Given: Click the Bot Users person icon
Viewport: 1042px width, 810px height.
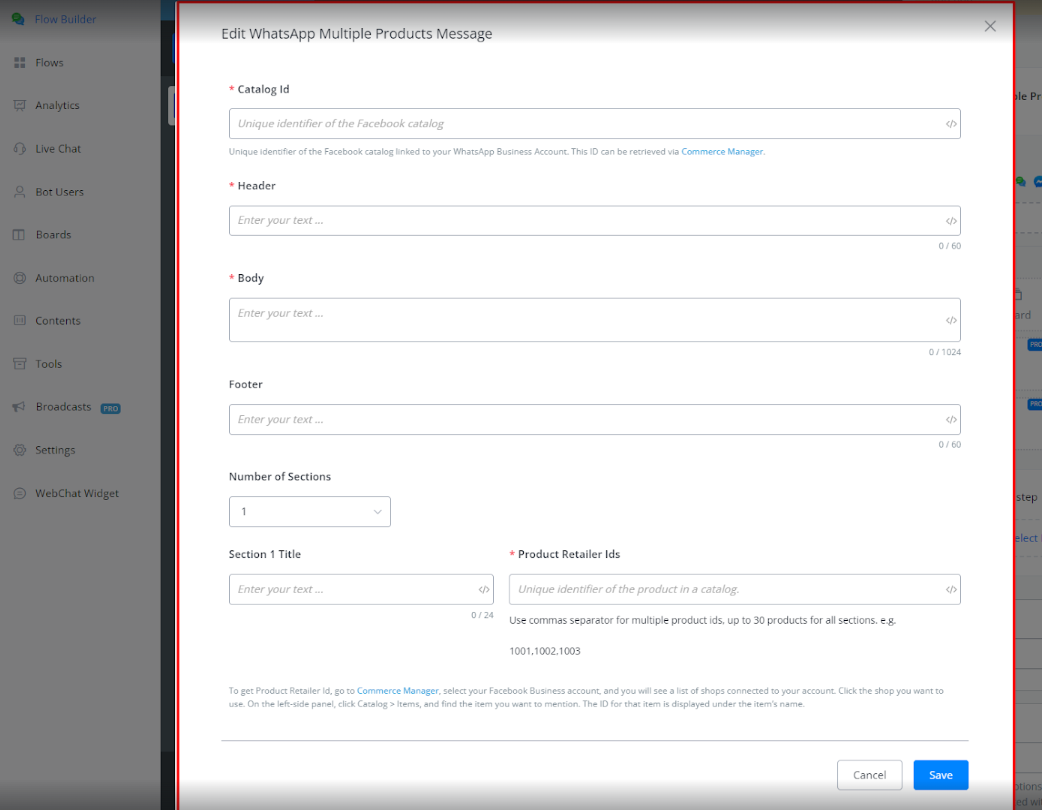Looking at the screenshot, I should point(19,192).
